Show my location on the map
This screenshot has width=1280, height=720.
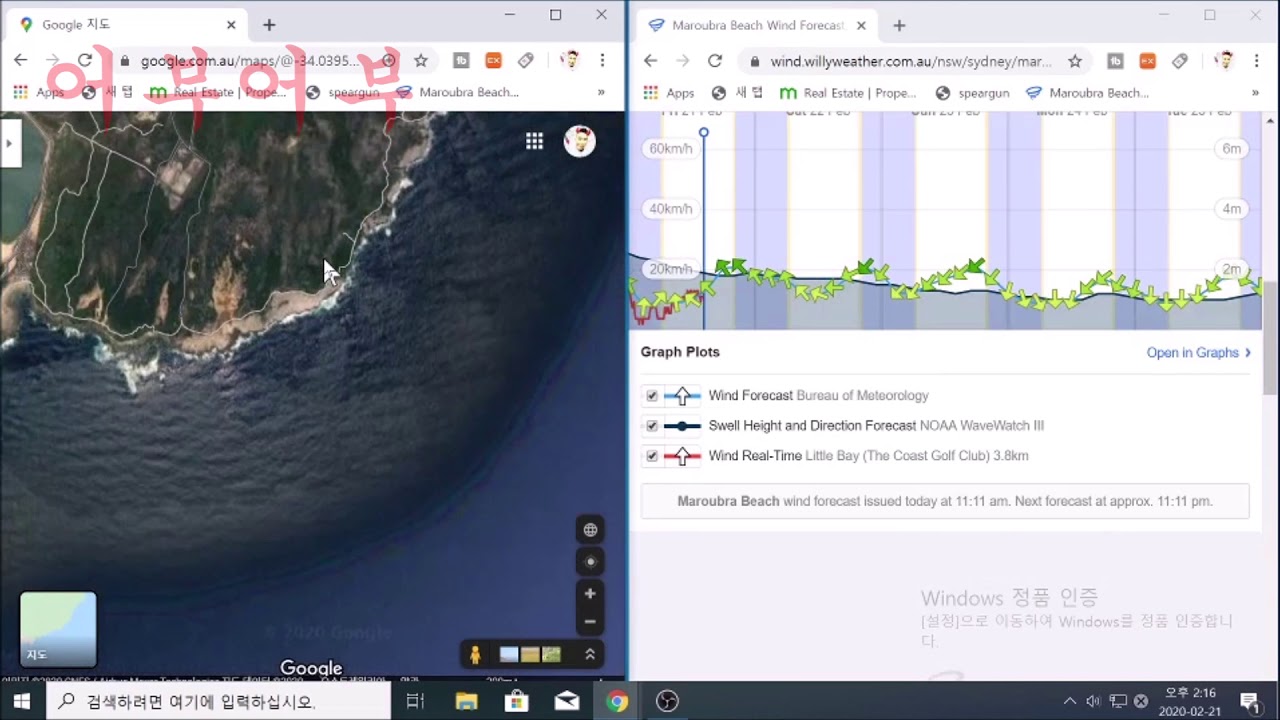[590, 562]
